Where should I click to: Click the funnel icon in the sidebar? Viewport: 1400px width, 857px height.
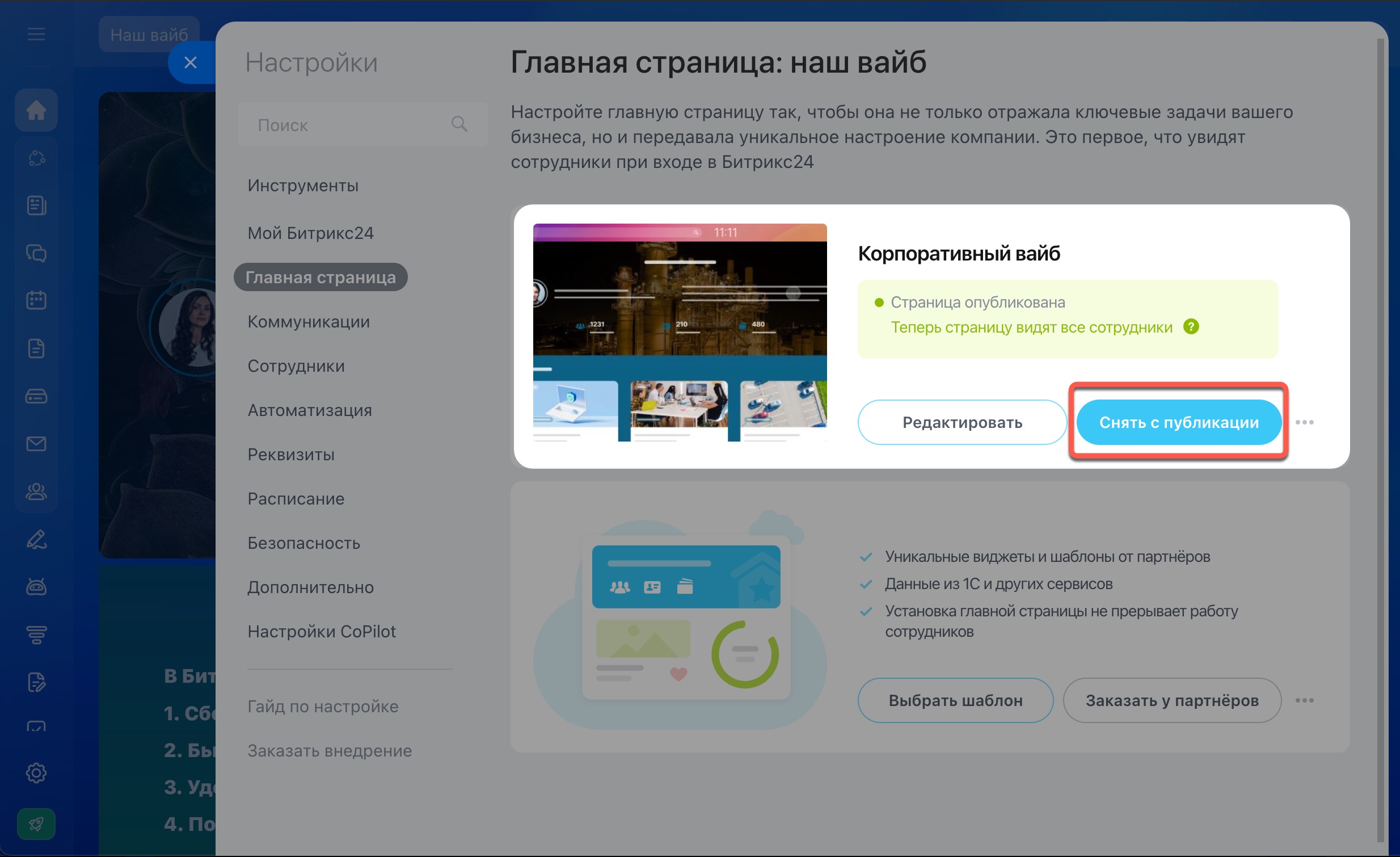(x=36, y=634)
